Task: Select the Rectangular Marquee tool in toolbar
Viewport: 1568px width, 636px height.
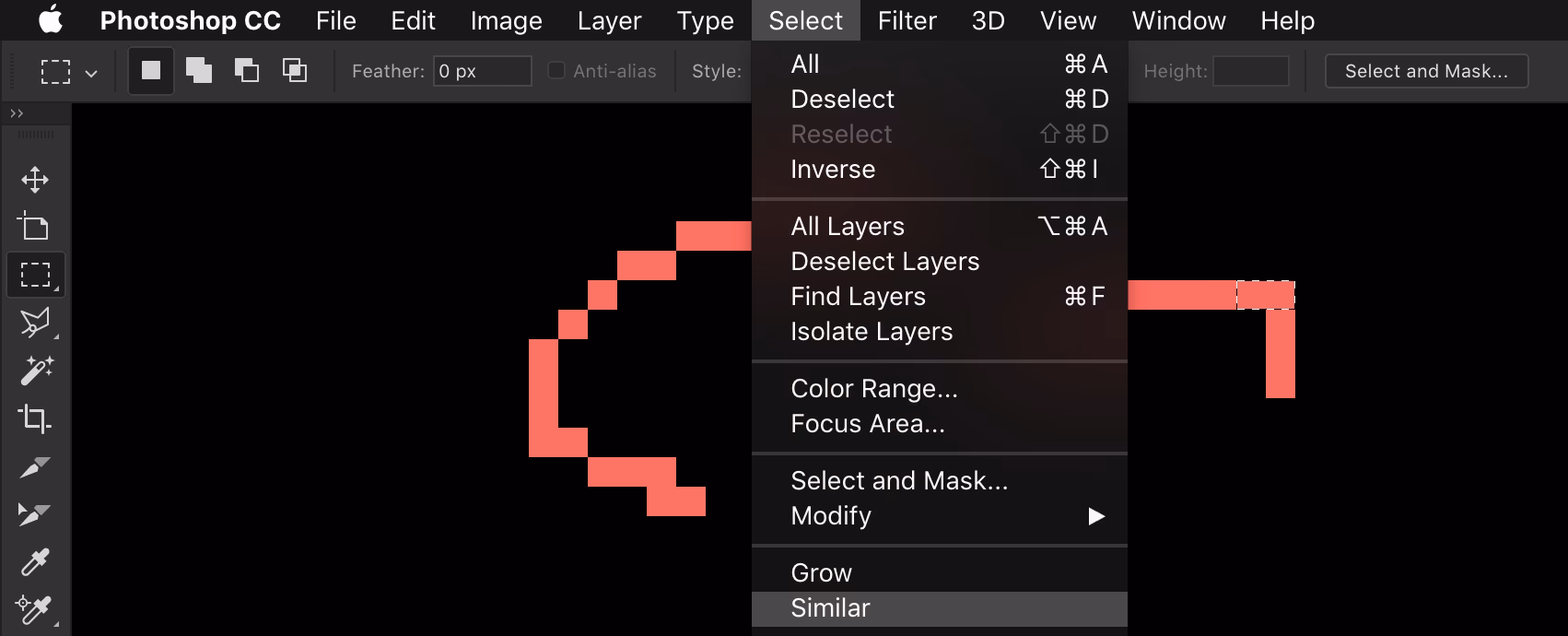Action: click(x=36, y=275)
